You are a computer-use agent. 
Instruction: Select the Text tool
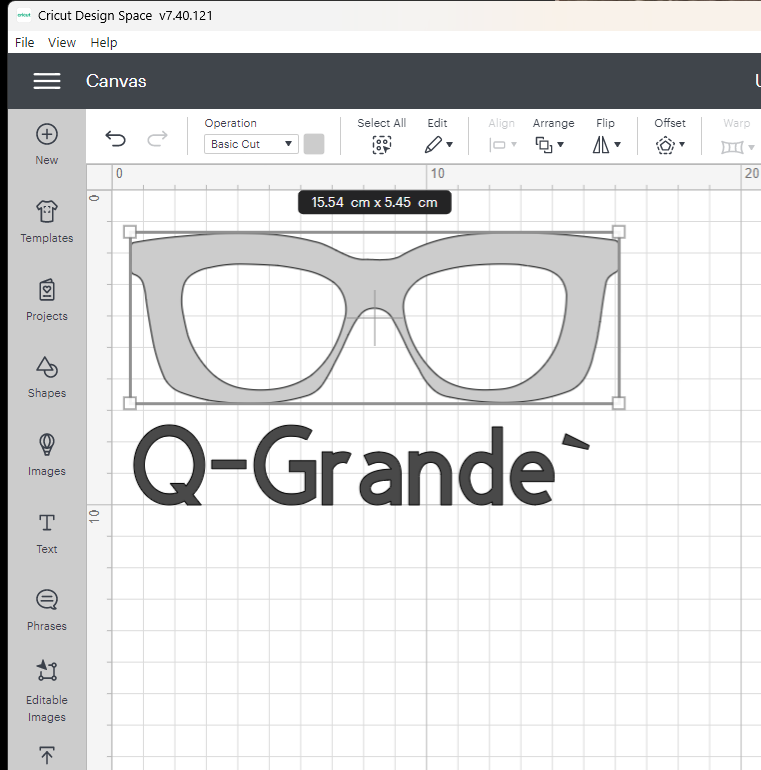[x=46, y=532]
